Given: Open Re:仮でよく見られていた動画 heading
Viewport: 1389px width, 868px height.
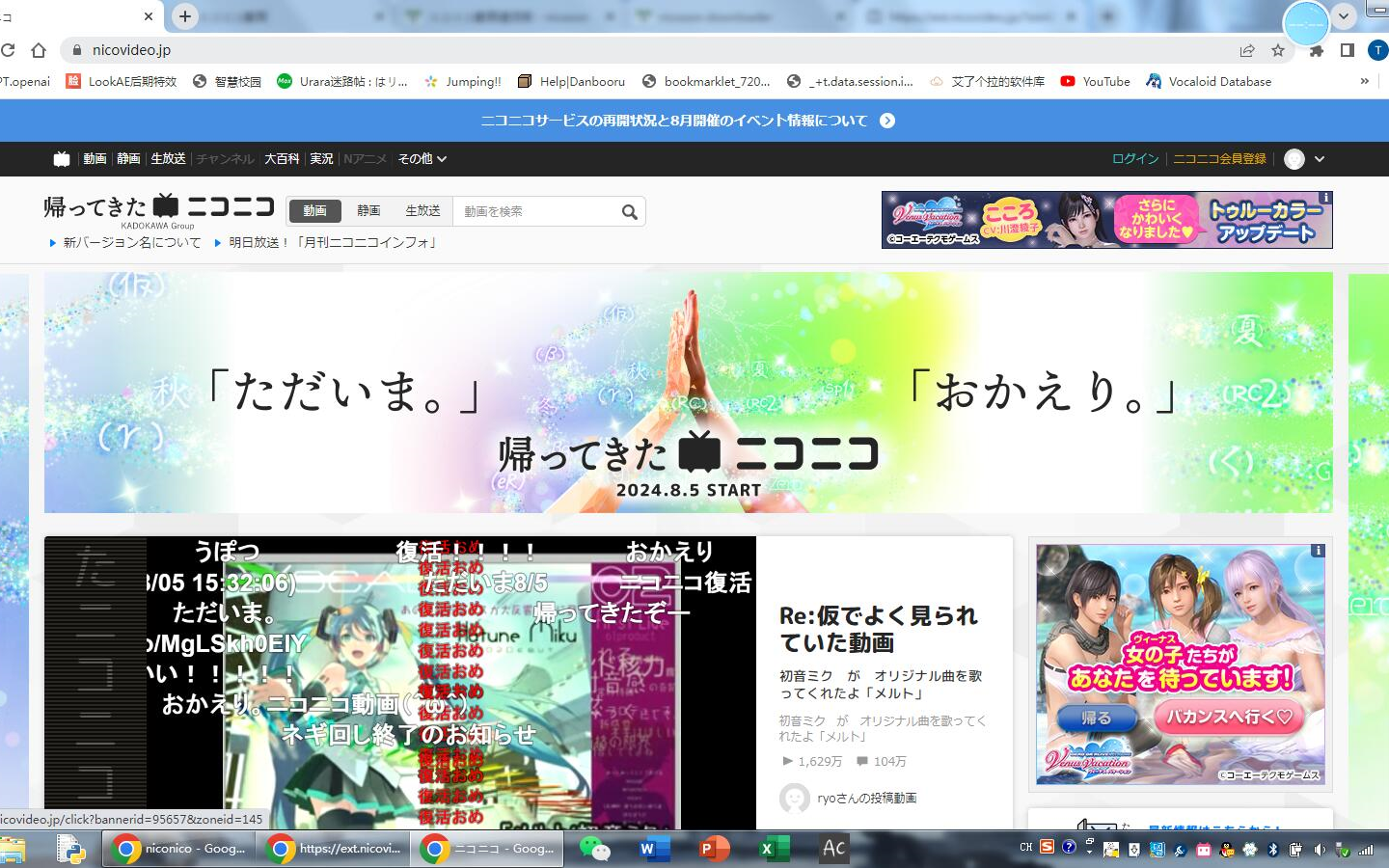Looking at the screenshot, I should coord(878,629).
